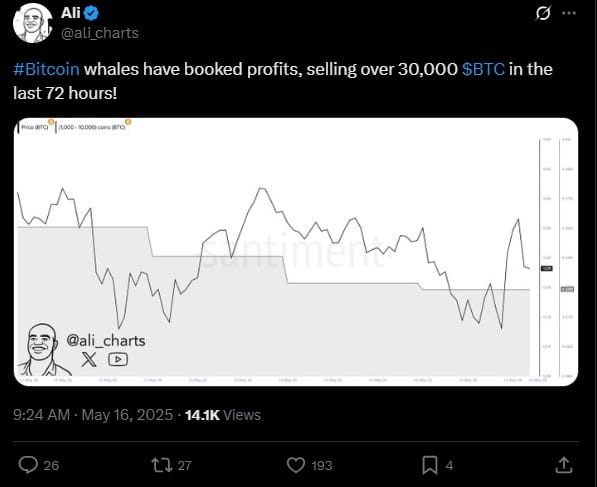Image resolution: width=597 pixels, height=487 pixels.
Task: Open the Grok slash-circle icon
Action: [543, 13]
